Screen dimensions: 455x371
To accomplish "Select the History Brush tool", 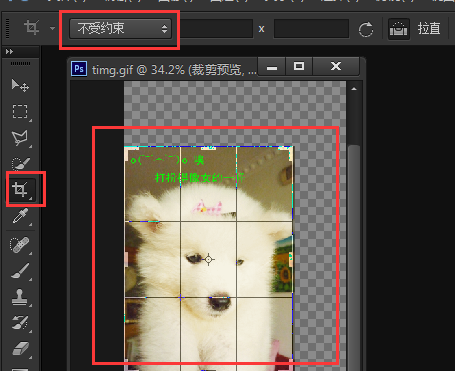I will (20, 323).
